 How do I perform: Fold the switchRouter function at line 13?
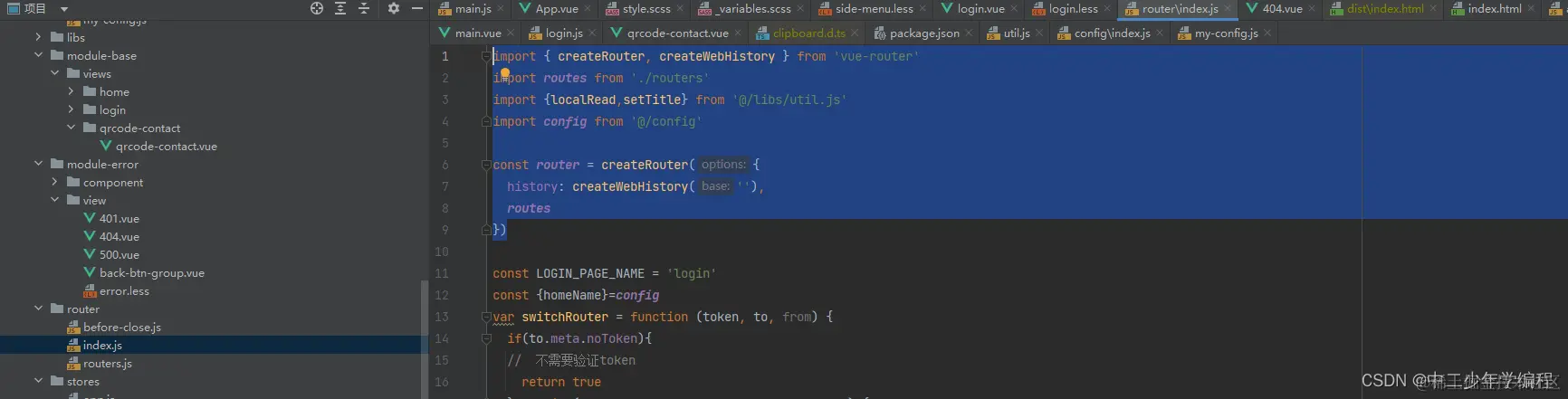pyautogui.click(x=486, y=317)
